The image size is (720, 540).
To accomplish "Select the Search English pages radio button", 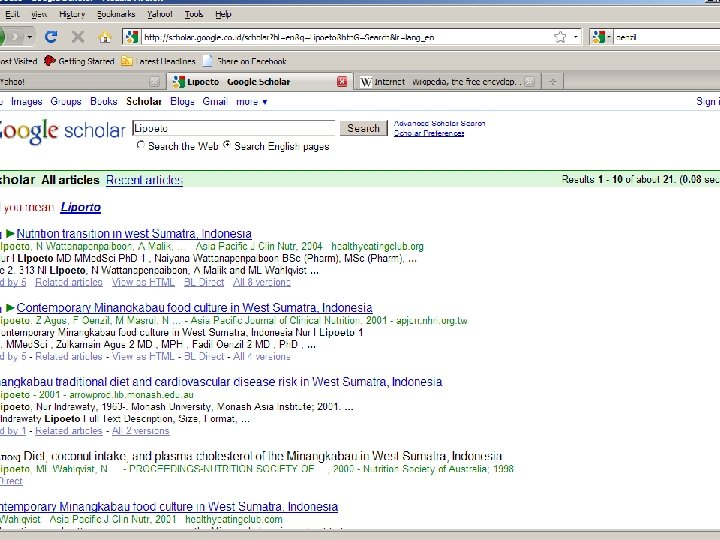I will pos(227,145).
